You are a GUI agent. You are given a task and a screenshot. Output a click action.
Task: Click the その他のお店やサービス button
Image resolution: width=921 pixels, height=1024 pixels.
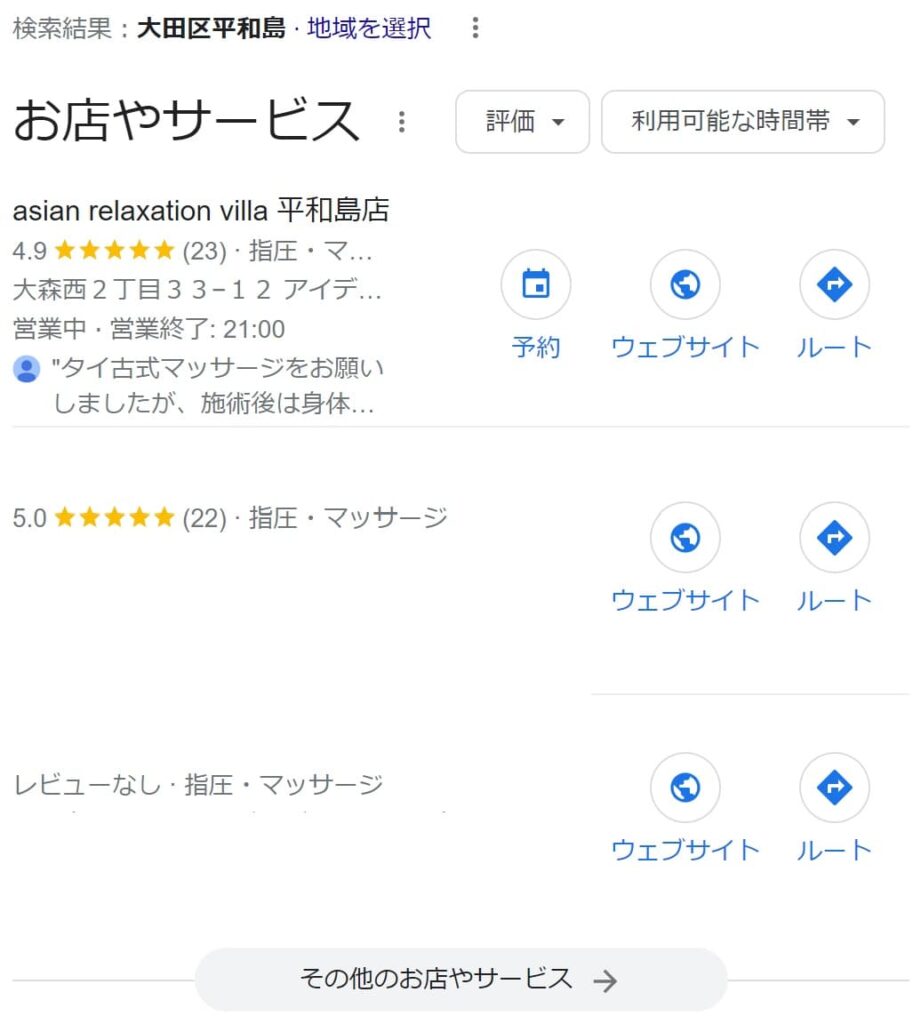click(460, 980)
